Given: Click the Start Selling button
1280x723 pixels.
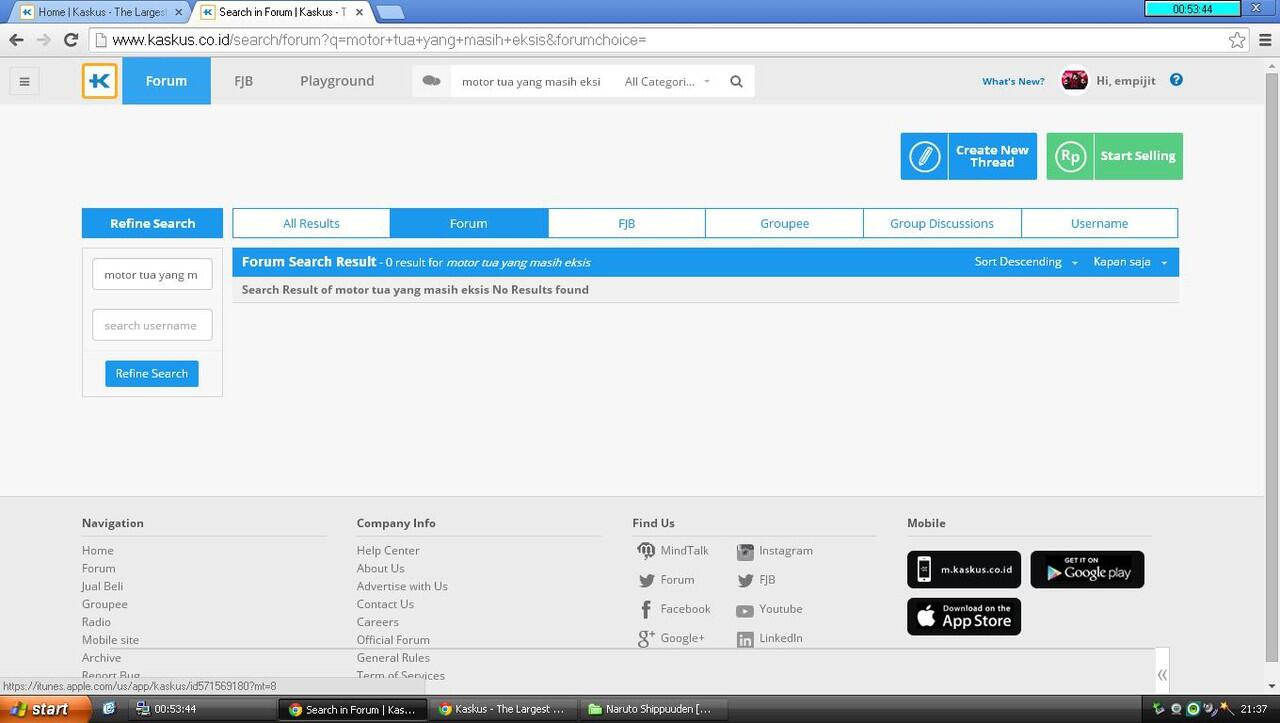Looking at the screenshot, I should pos(1115,156).
